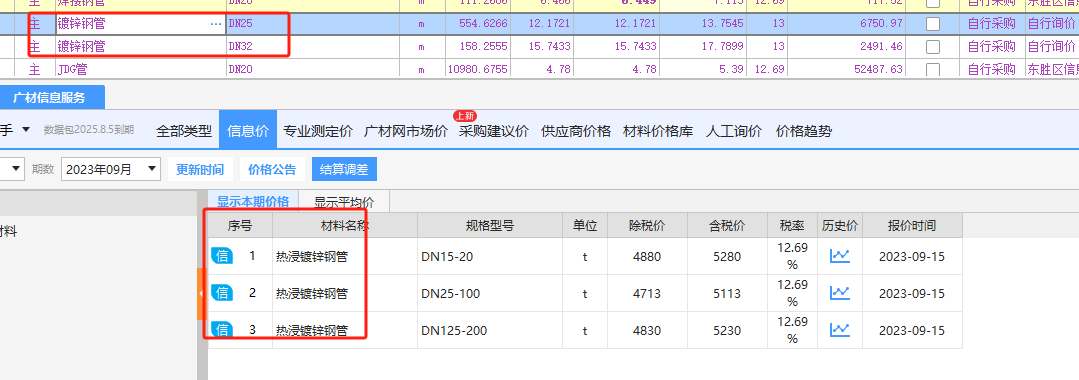Click JDG管 name cell
The image size is (1079, 380).
pyautogui.click(x=140, y=70)
